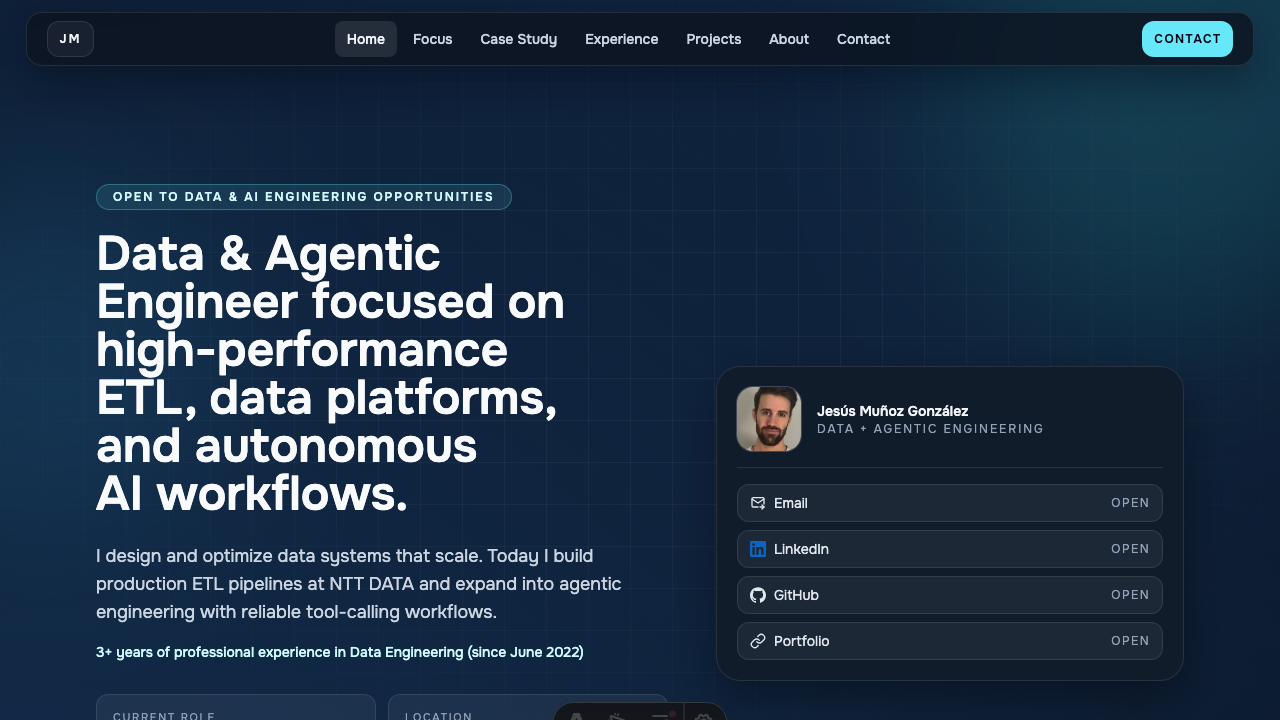The width and height of the screenshot is (1280, 720).
Task: Select the GitHub icon in the contact card
Action: (x=758, y=595)
